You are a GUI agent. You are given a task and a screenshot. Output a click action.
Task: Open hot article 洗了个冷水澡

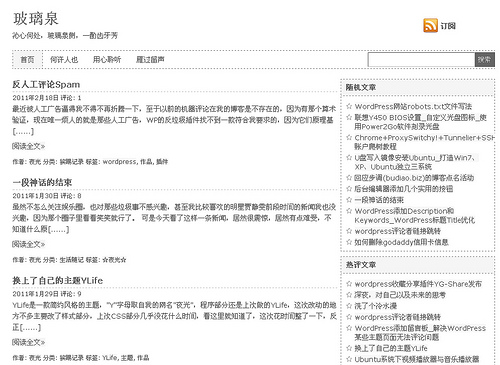click(x=376, y=306)
